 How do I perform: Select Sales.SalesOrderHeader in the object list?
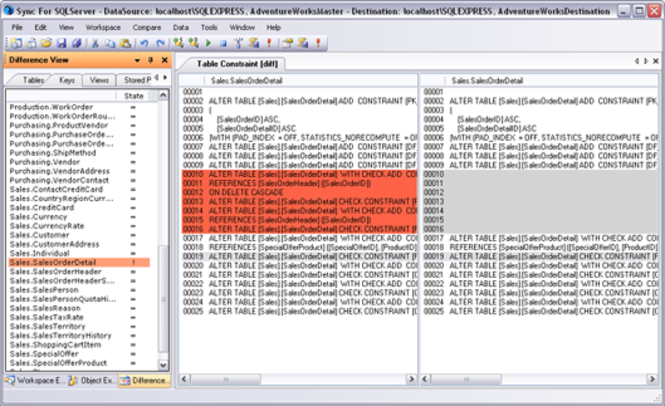tap(55, 272)
